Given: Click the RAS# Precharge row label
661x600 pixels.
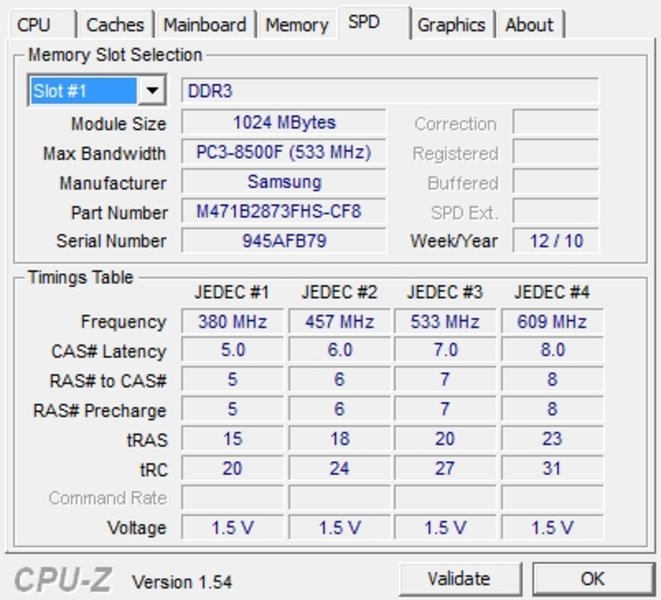Looking at the screenshot, I should 100,411.
